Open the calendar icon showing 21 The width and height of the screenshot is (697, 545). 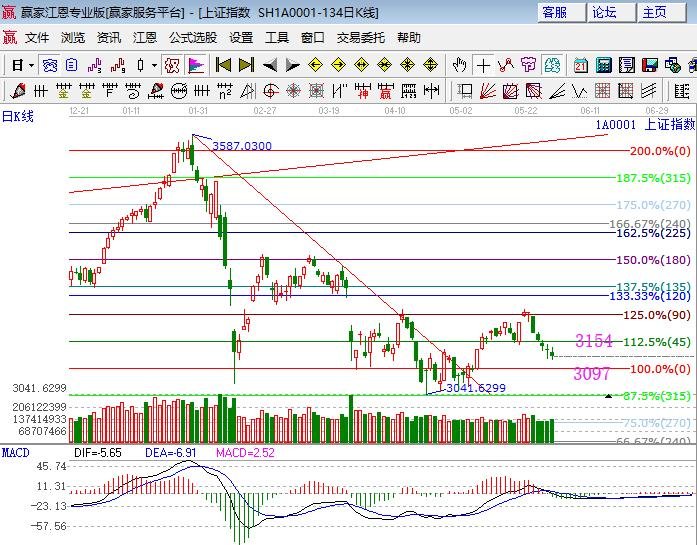pyautogui.click(x=580, y=65)
